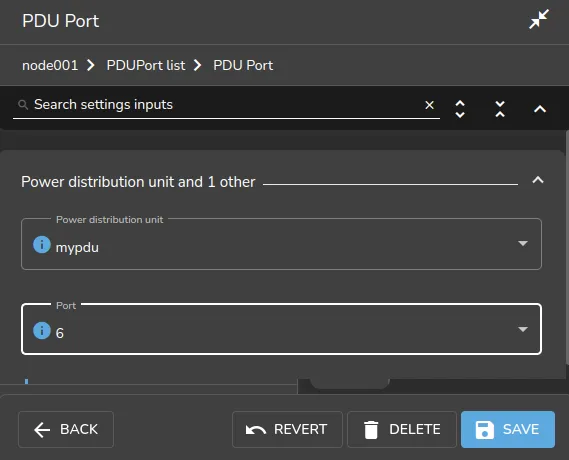Image resolution: width=569 pixels, height=460 pixels.
Task: Click the mypdu value text
Action: pos(77,248)
